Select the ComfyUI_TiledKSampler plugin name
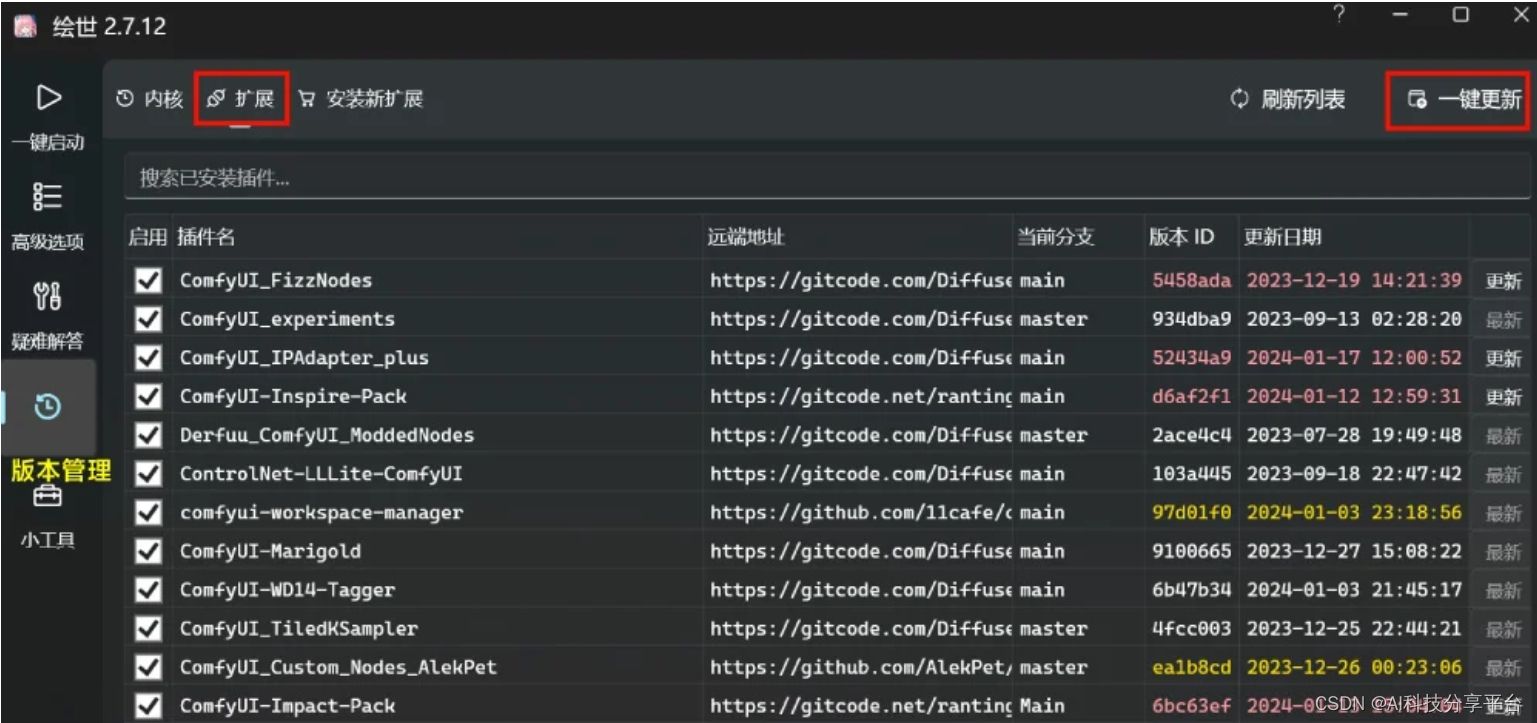Image resolution: width=1537 pixels, height=723 pixels. pyautogui.click(x=299, y=629)
